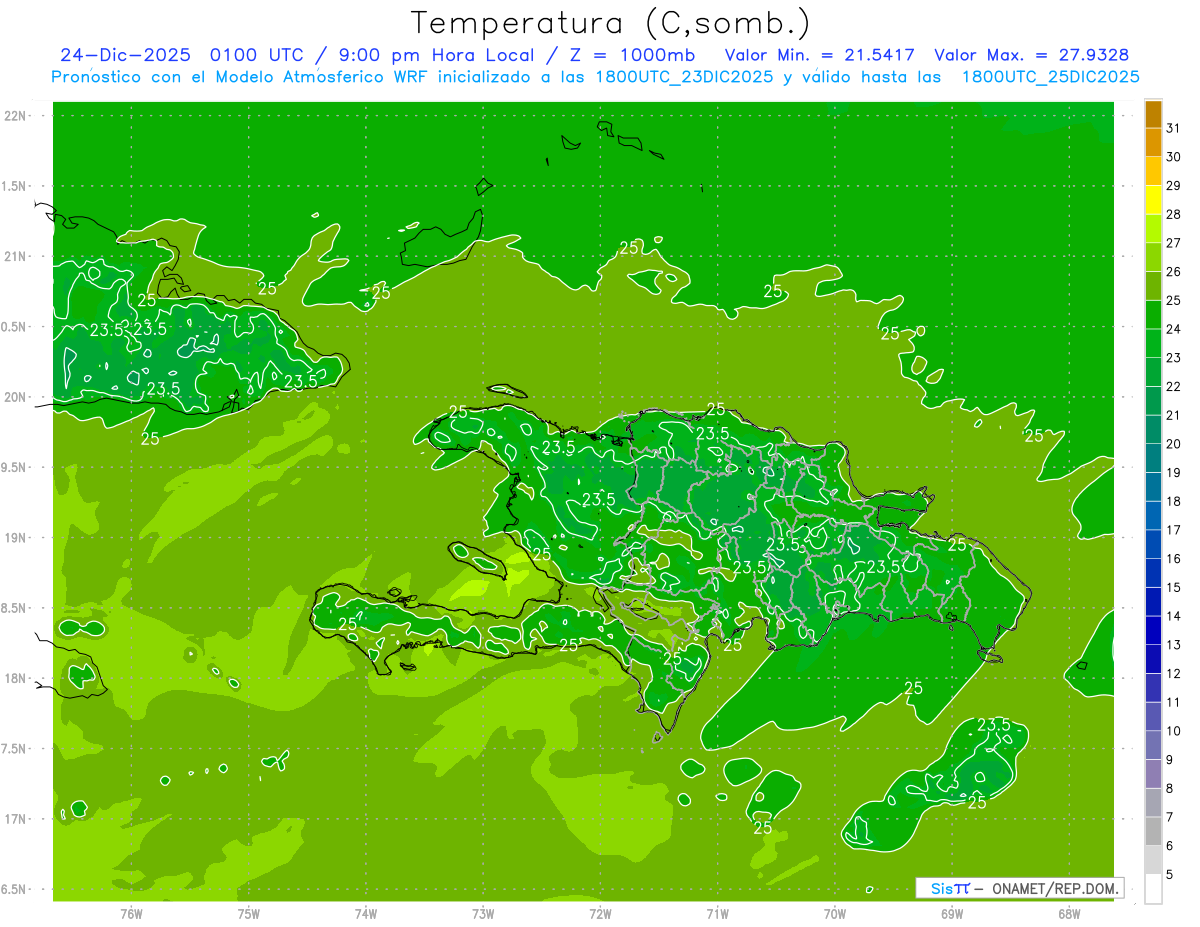Click the 76W longitude axis label
The height and width of the screenshot is (927, 1200).
click(131, 913)
